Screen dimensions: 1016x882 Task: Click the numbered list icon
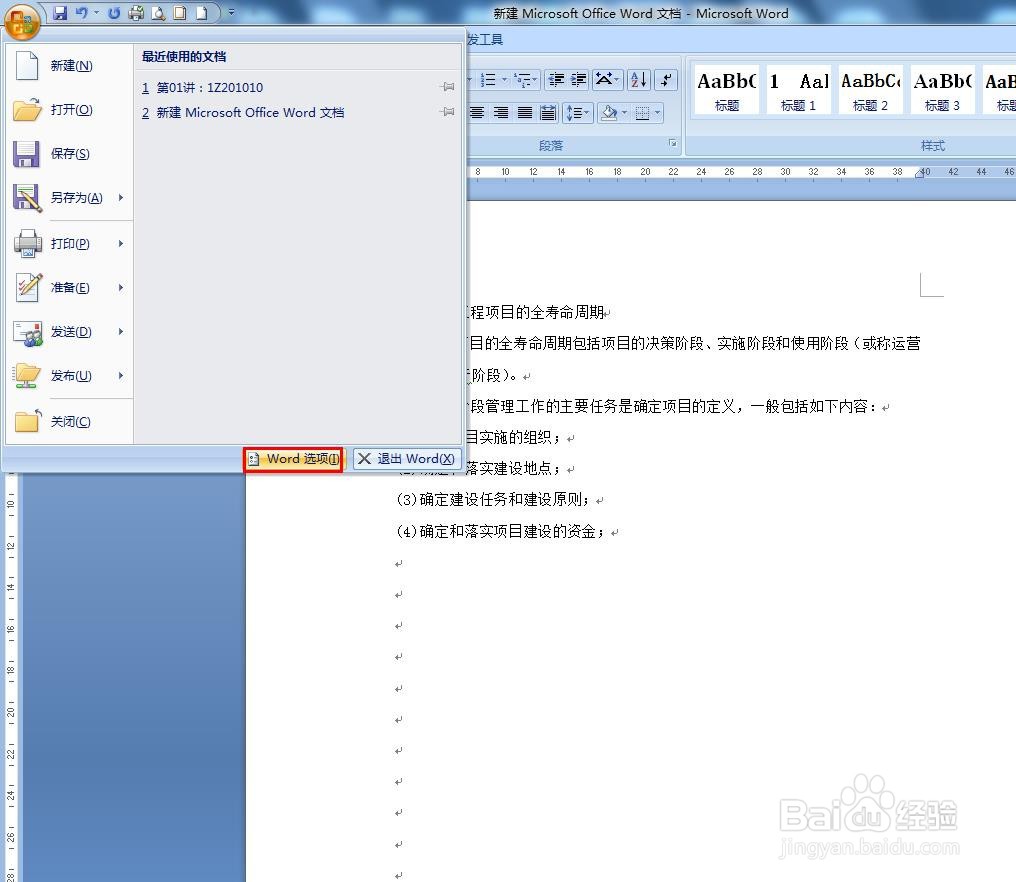coord(488,80)
